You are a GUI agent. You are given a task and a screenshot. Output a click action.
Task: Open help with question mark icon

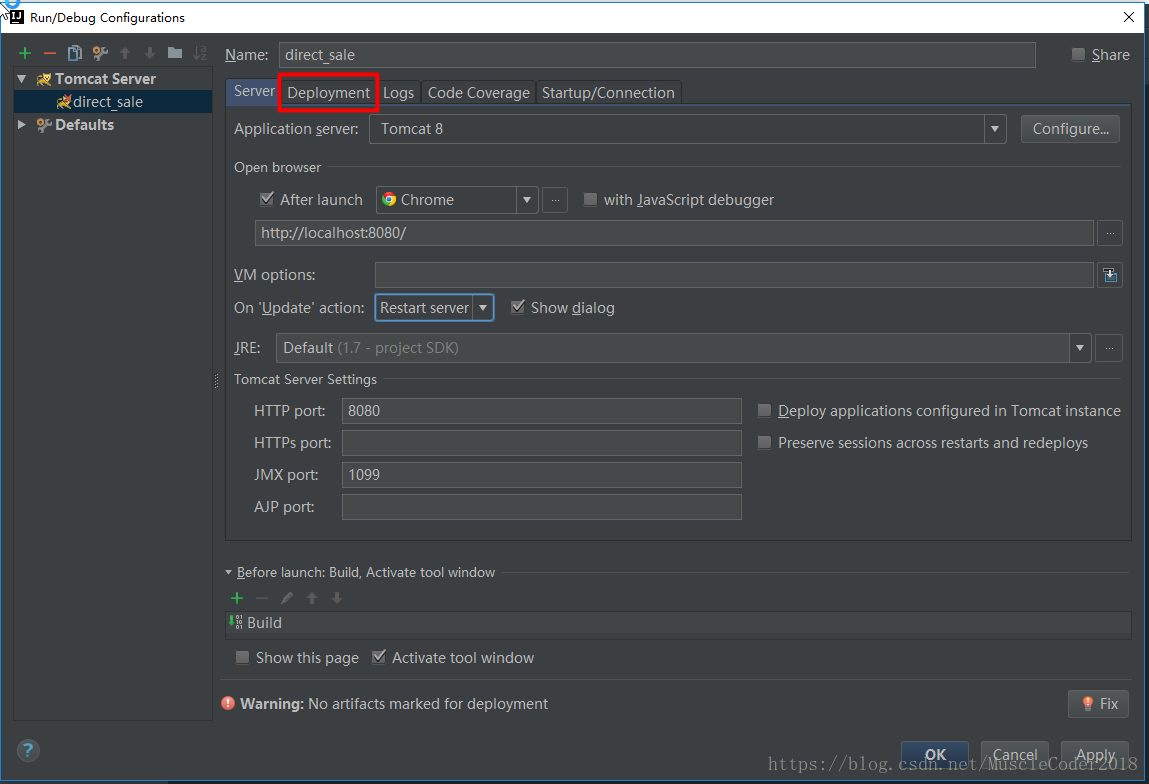[x=28, y=750]
